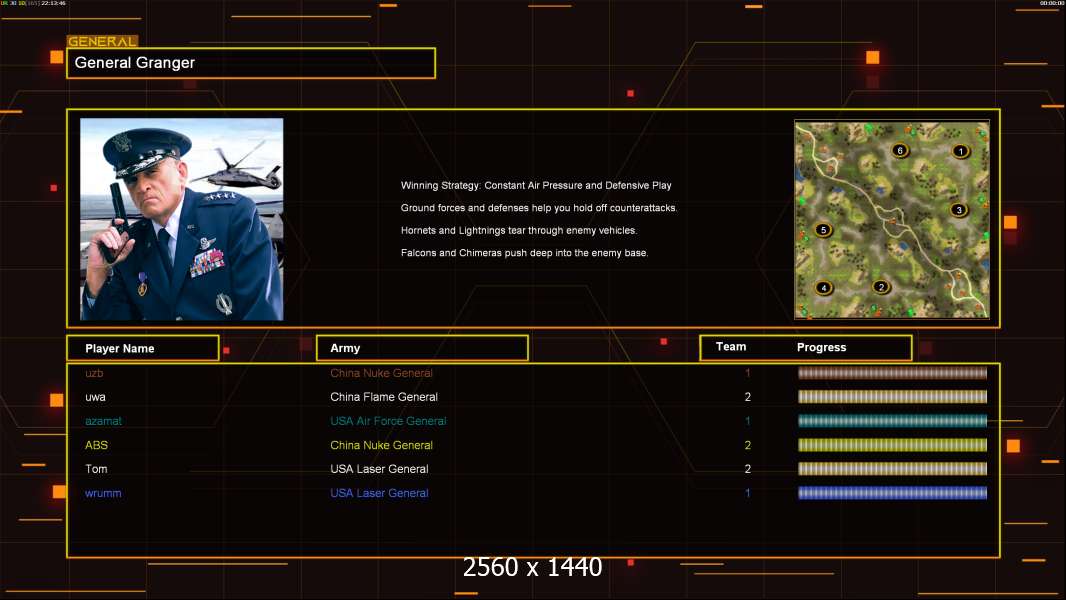Viewport: 1066px width, 600px height.
Task: Click the 2560 x 1440 resolution text
Action: [x=532, y=567]
